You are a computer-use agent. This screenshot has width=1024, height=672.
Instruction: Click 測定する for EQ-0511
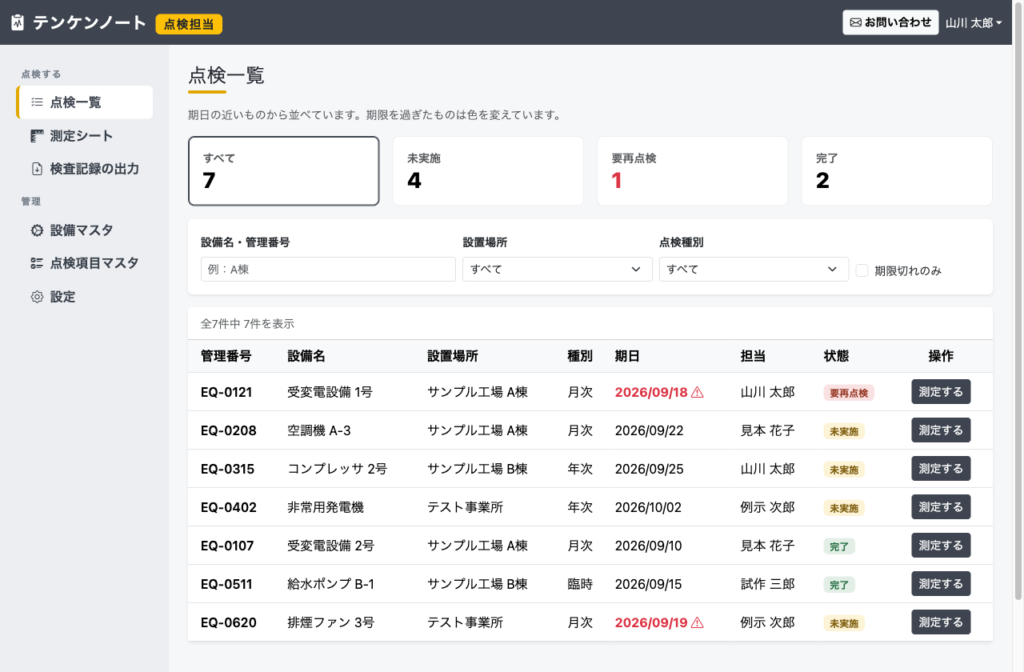point(940,584)
